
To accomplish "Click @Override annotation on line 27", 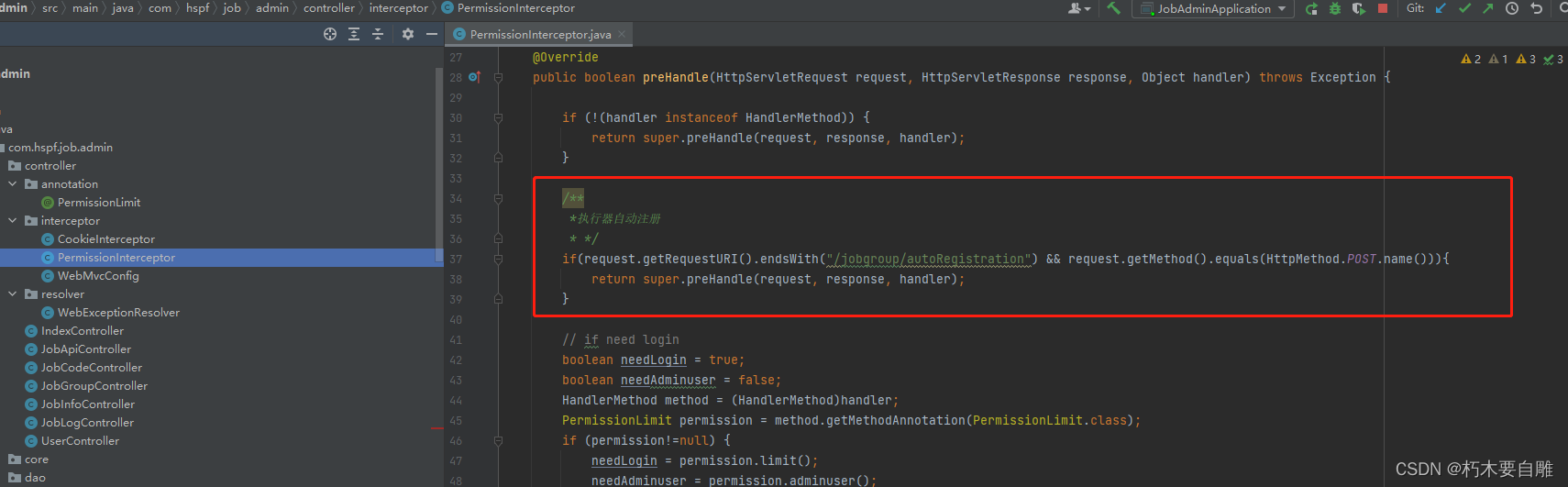I will 565,57.
